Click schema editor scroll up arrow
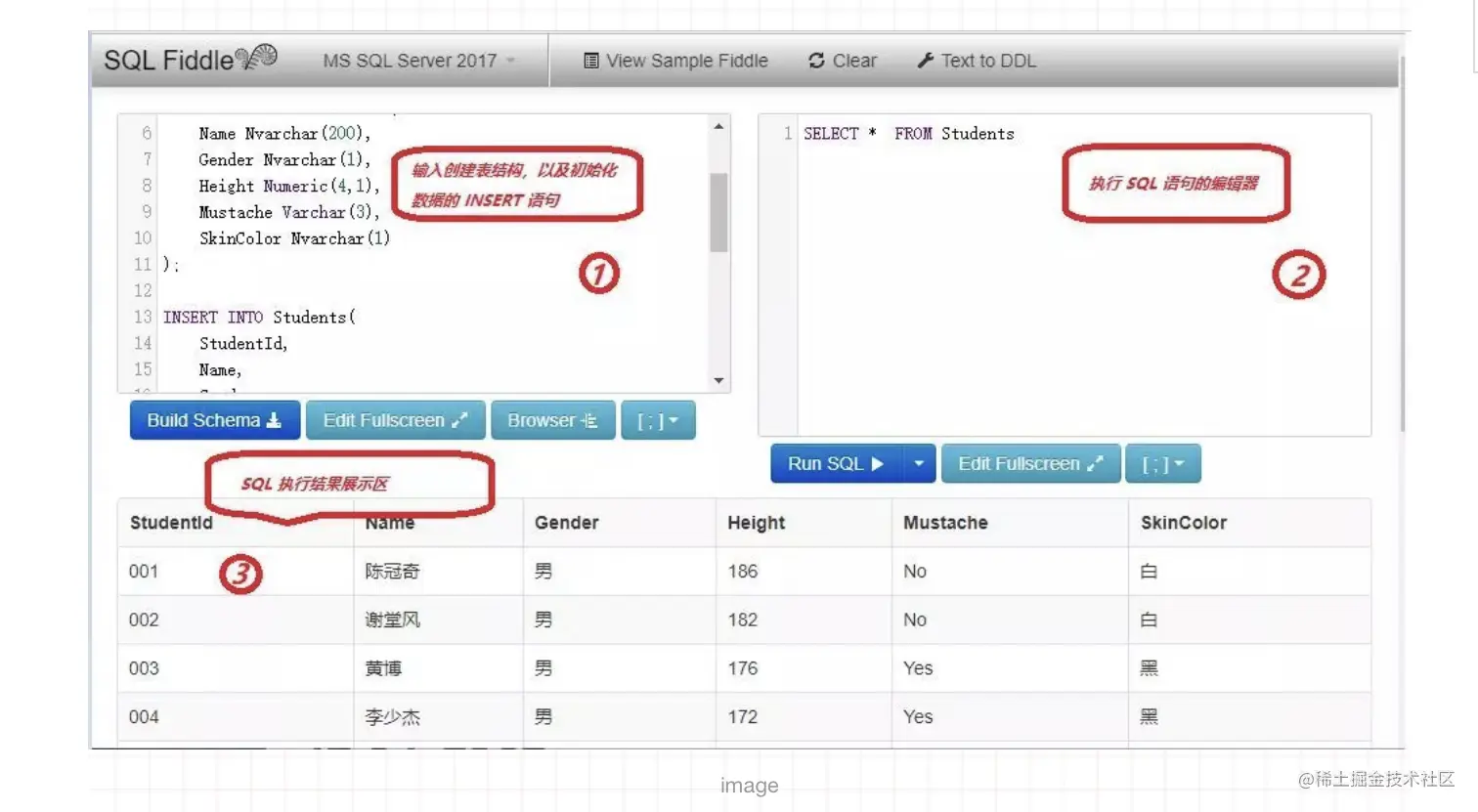Viewport: 1478px width, 812px height. (x=719, y=126)
